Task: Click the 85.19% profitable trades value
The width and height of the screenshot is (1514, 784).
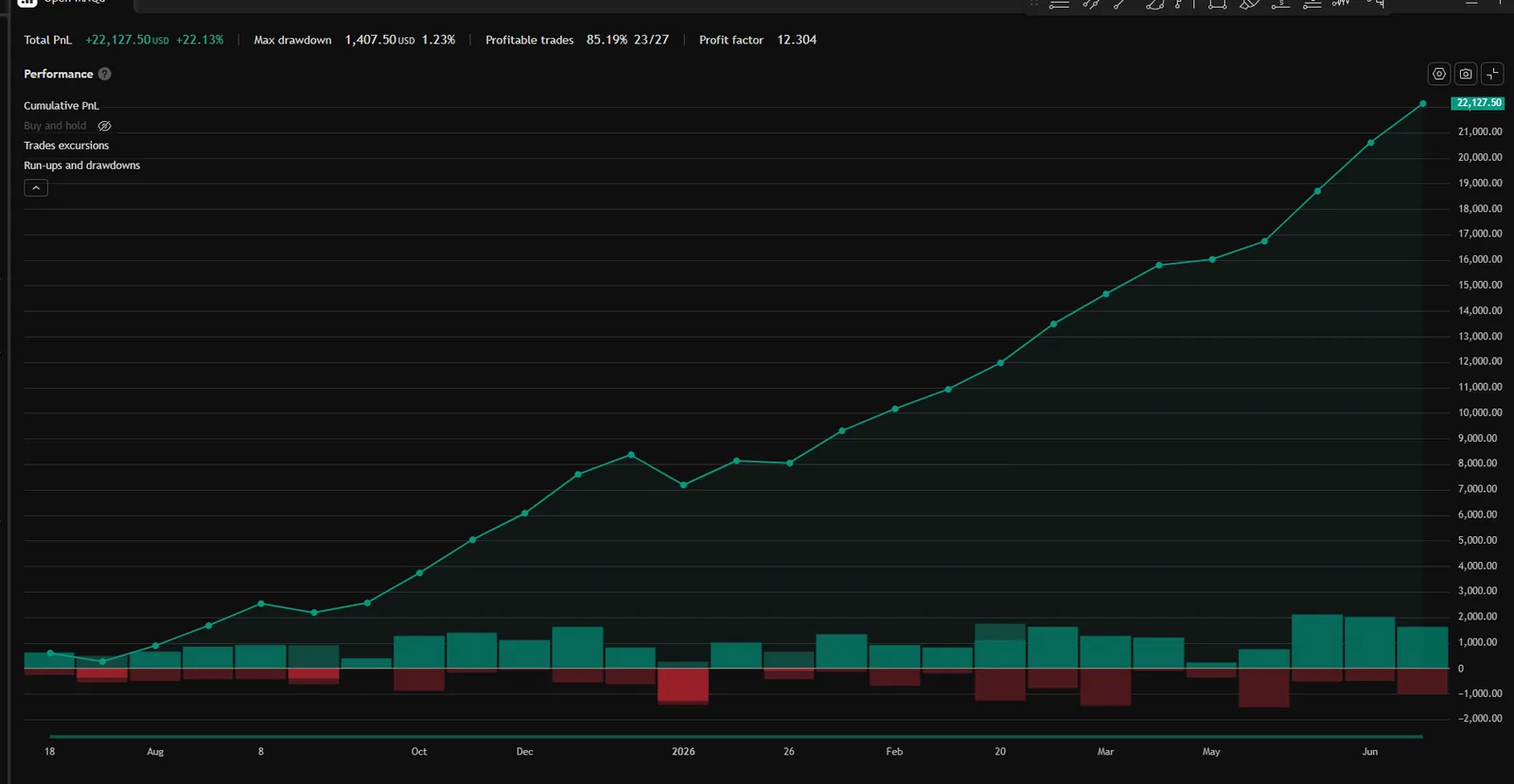Action: (x=607, y=40)
